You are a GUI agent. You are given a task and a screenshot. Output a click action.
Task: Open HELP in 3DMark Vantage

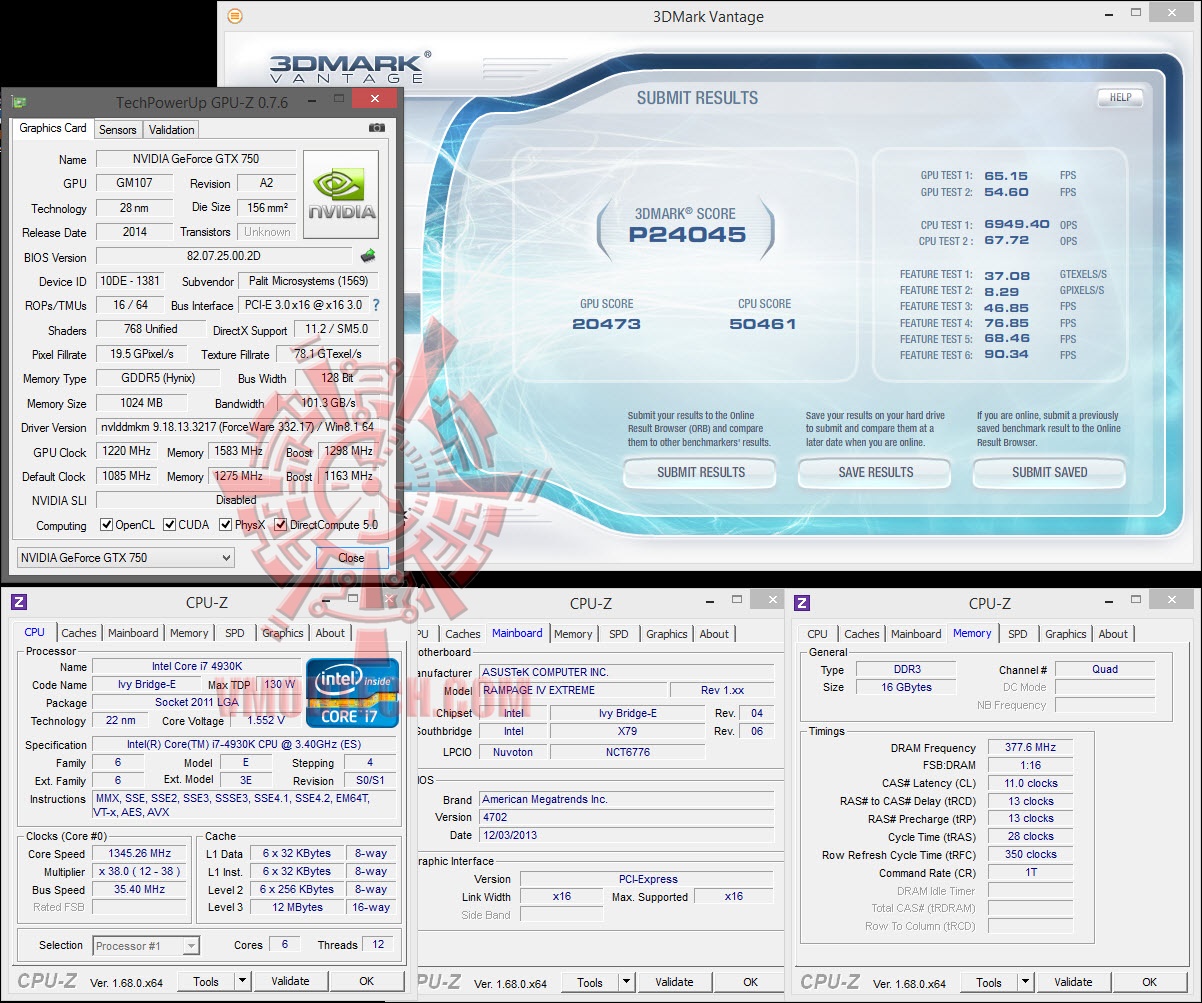click(x=1121, y=97)
